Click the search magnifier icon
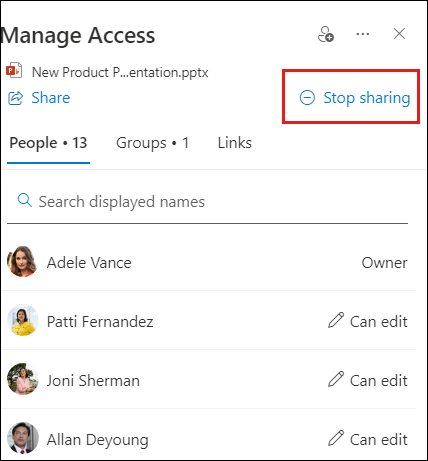This screenshot has width=428, height=461. tap(24, 200)
